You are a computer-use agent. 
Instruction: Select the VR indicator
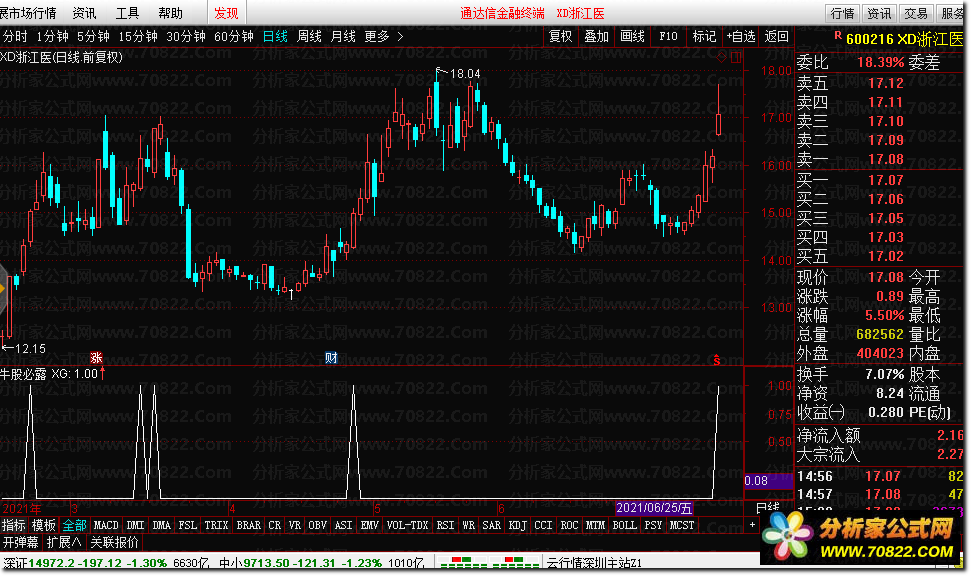tap(295, 525)
